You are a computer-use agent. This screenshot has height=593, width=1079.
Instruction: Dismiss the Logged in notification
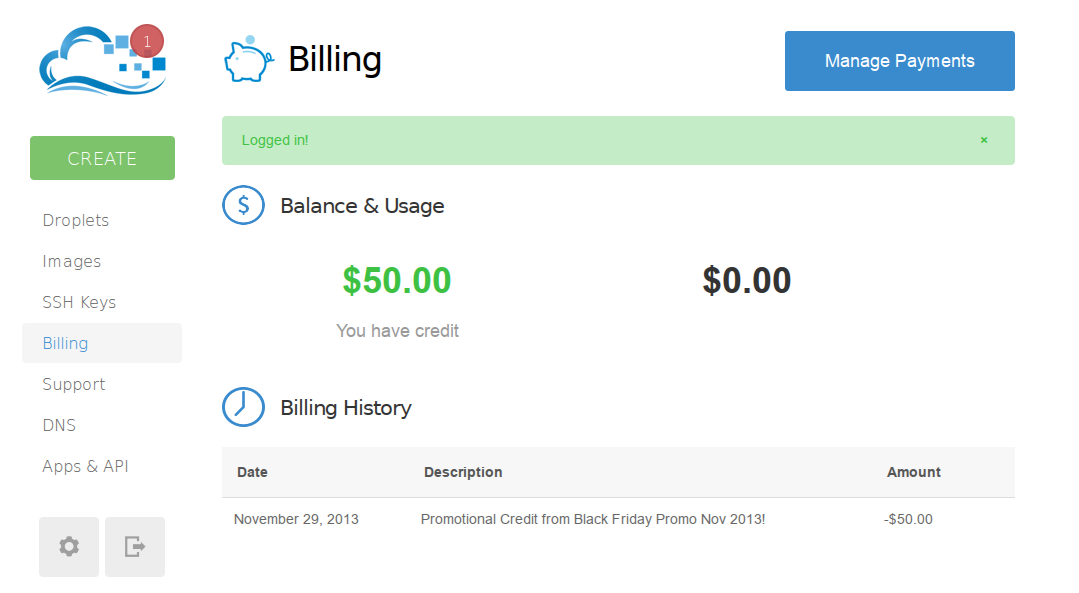point(984,140)
